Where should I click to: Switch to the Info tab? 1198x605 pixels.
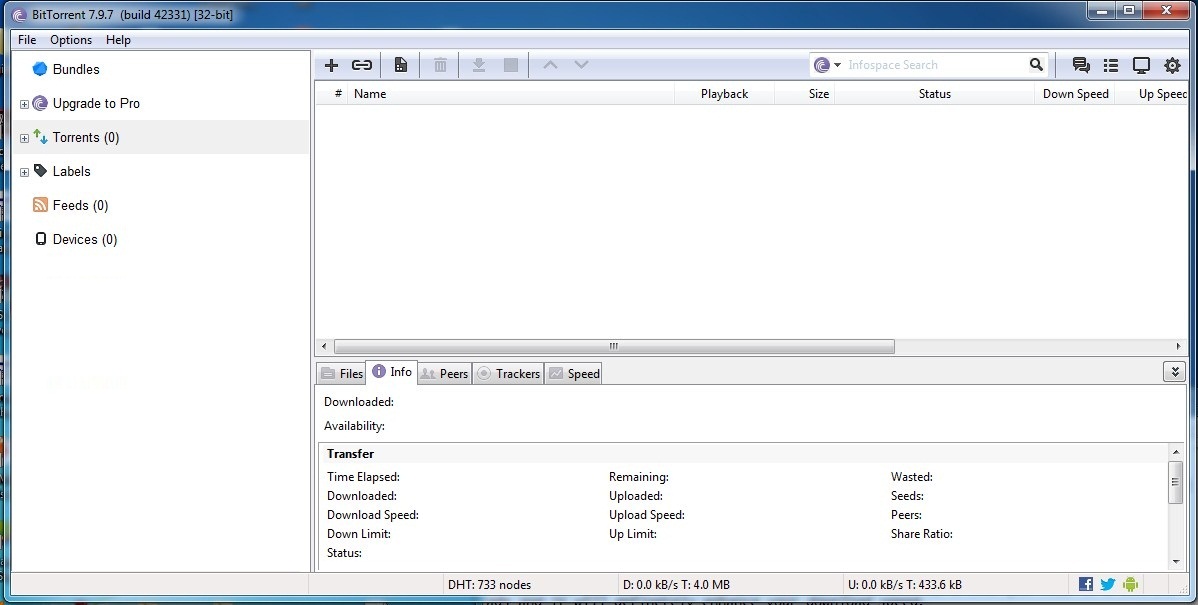point(392,372)
